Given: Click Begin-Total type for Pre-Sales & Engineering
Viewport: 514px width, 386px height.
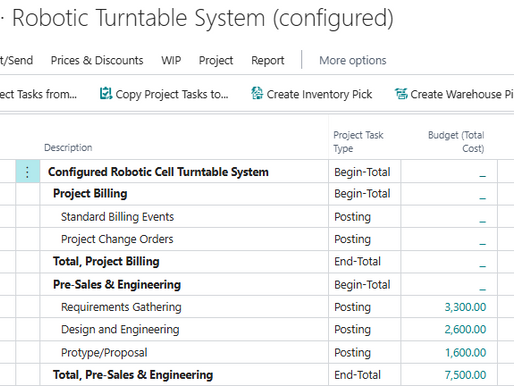Looking at the screenshot, I should (362, 285).
